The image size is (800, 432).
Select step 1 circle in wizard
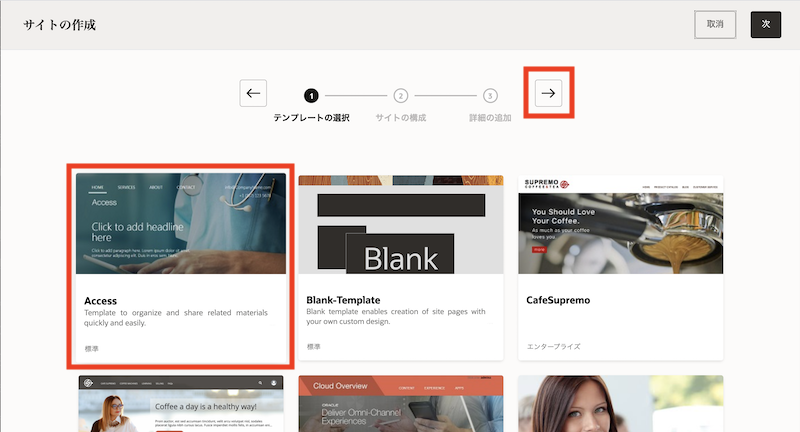pyautogui.click(x=311, y=96)
